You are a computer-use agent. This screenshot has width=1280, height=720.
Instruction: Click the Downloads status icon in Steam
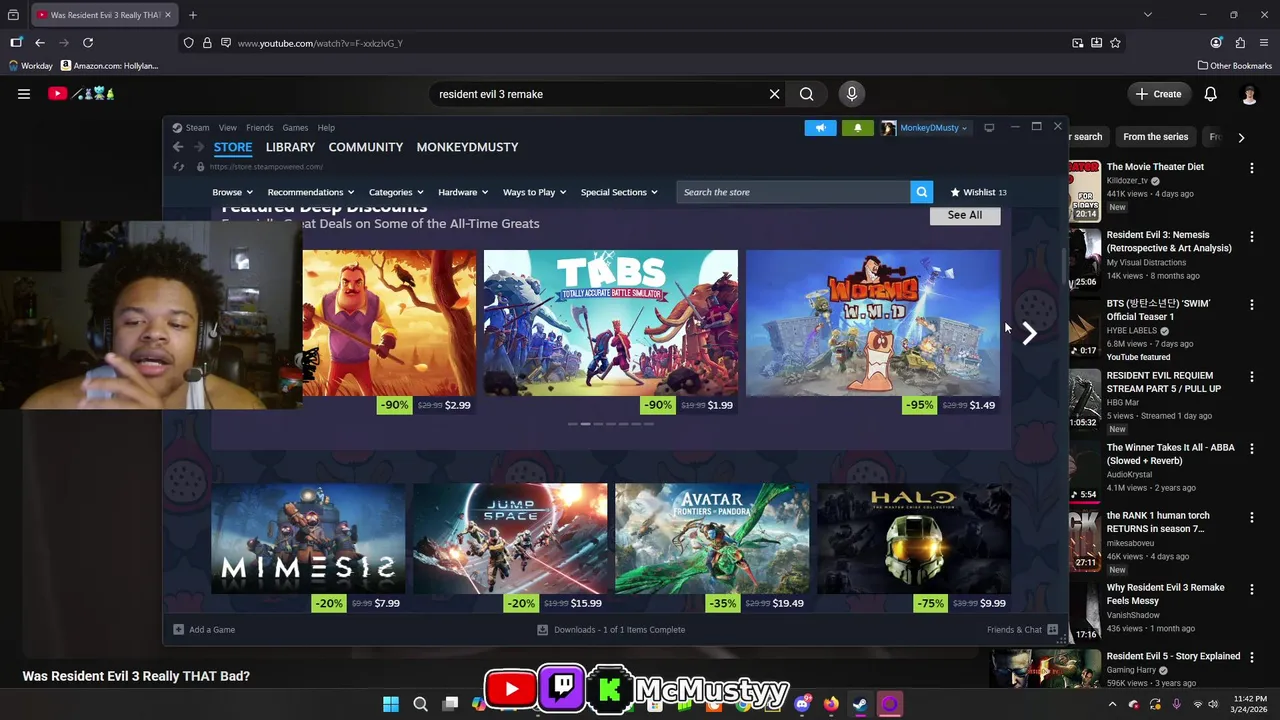542,630
